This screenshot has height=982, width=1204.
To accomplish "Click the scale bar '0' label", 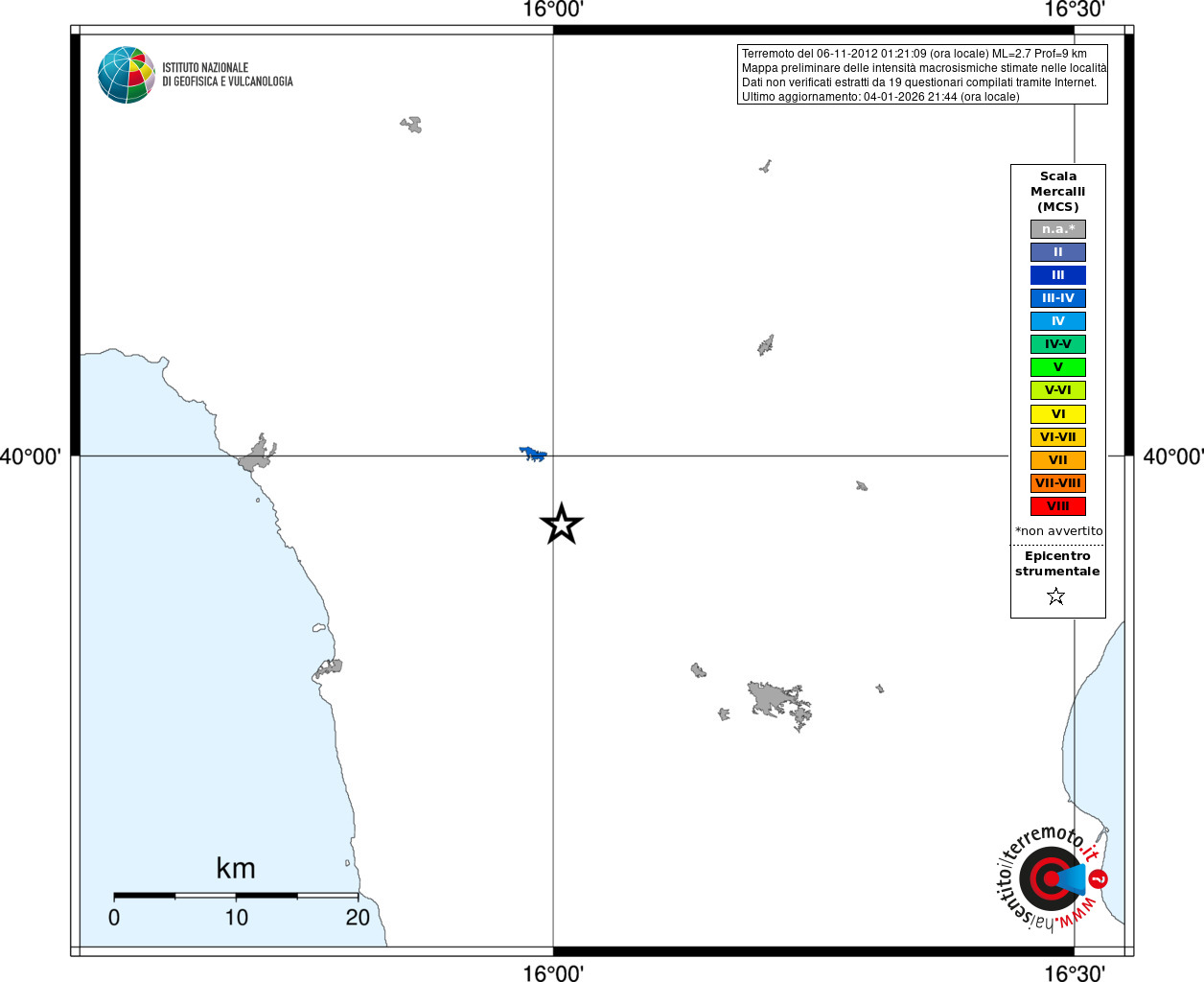I will tap(114, 918).
